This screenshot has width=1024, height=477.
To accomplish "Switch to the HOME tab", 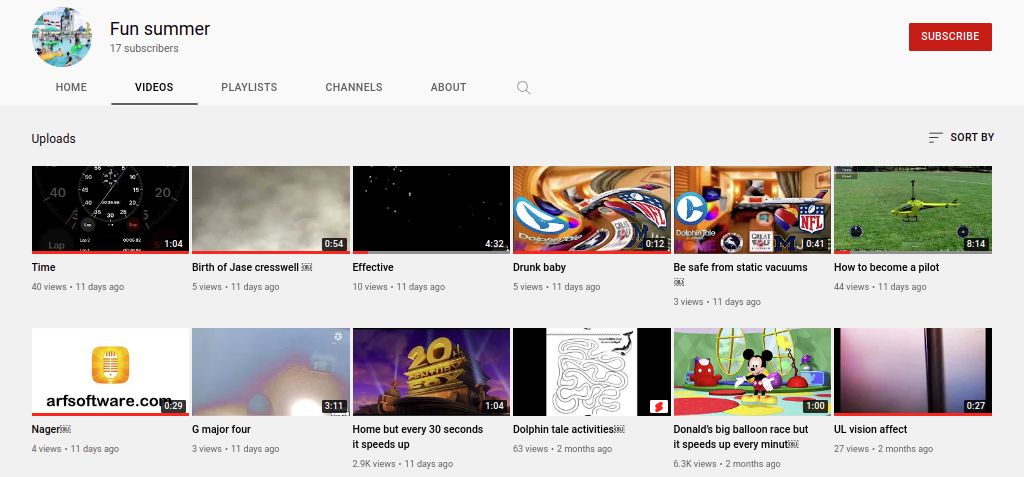I will pos(71,88).
